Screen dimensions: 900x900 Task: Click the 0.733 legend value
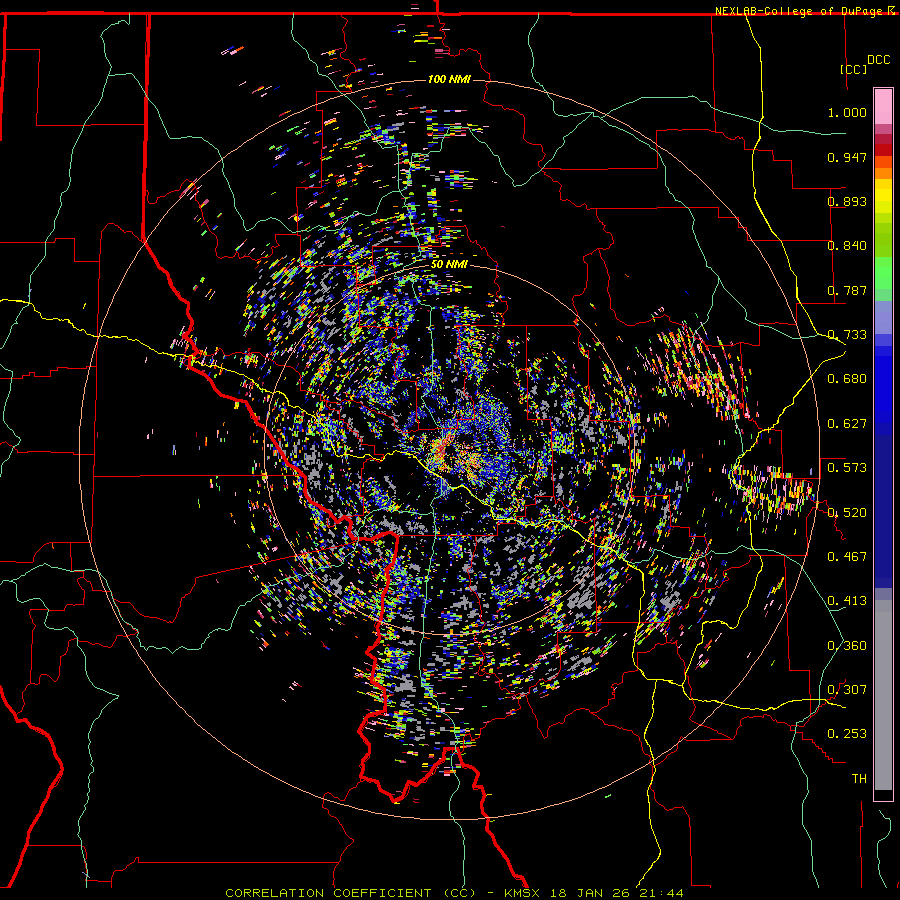(x=847, y=335)
